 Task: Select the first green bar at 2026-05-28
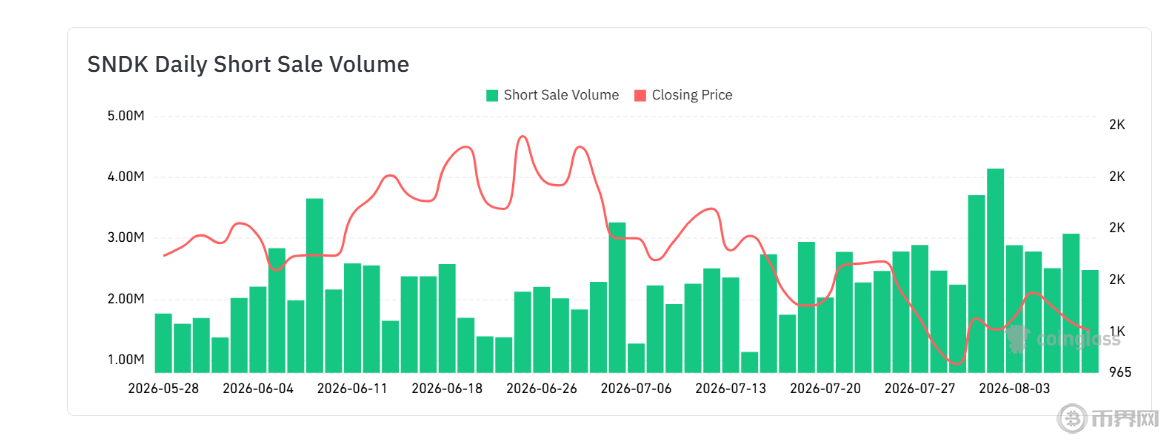coord(163,343)
